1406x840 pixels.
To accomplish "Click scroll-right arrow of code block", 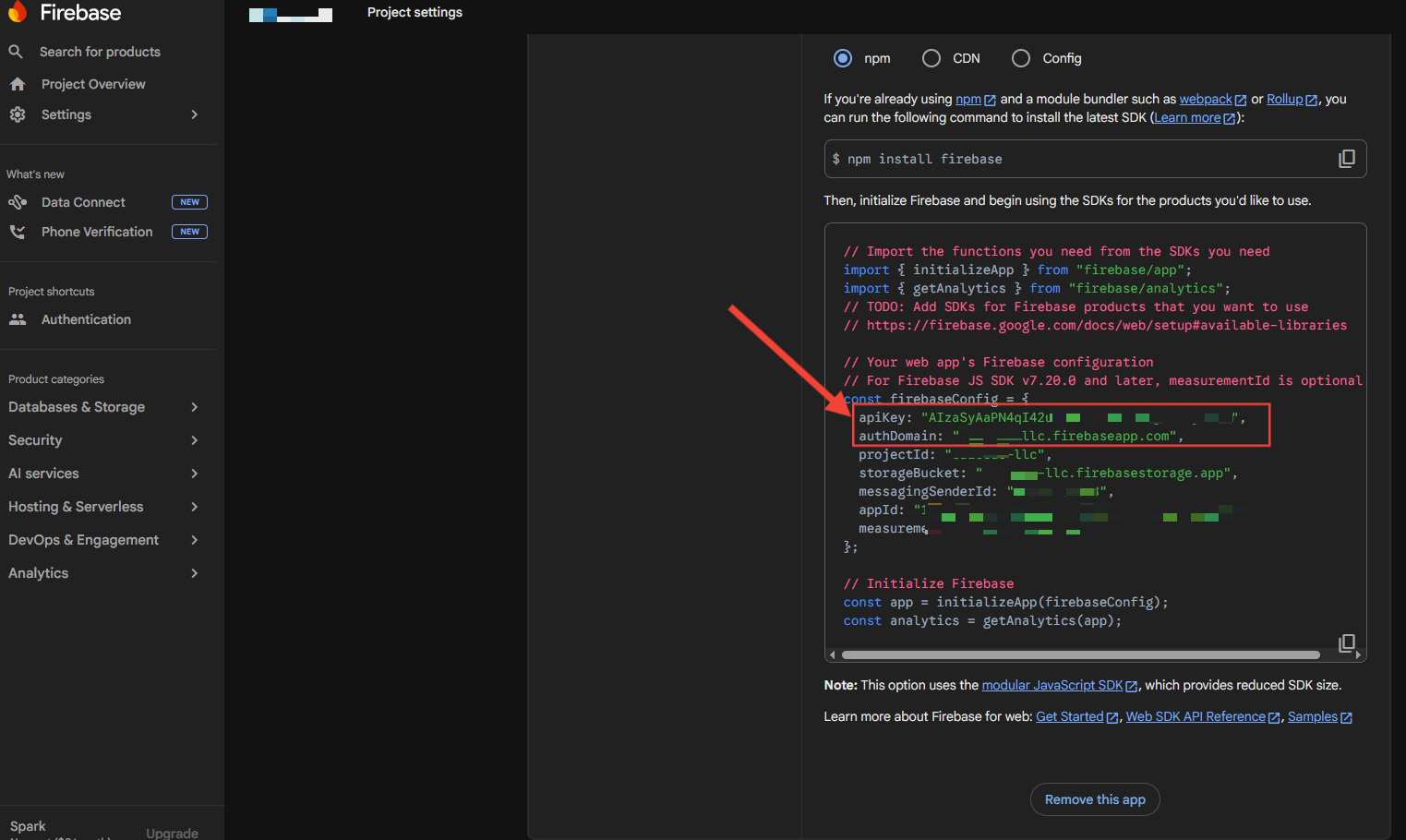I will coord(1357,654).
